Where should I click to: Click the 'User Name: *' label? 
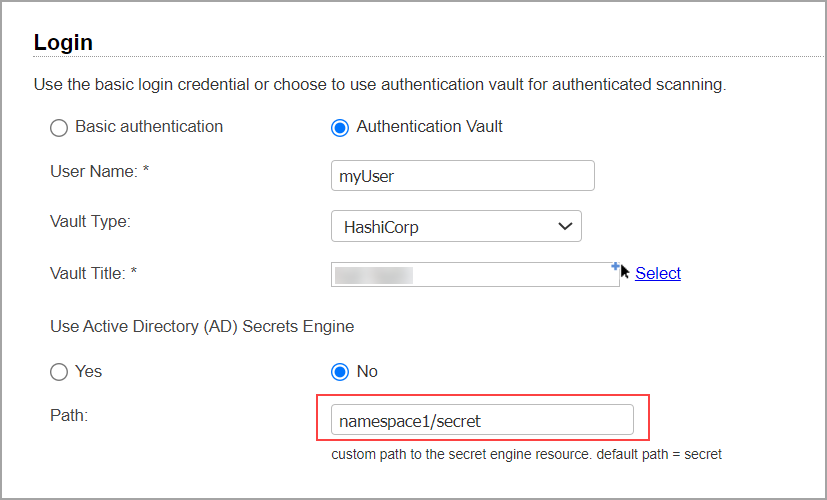click(x=100, y=171)
